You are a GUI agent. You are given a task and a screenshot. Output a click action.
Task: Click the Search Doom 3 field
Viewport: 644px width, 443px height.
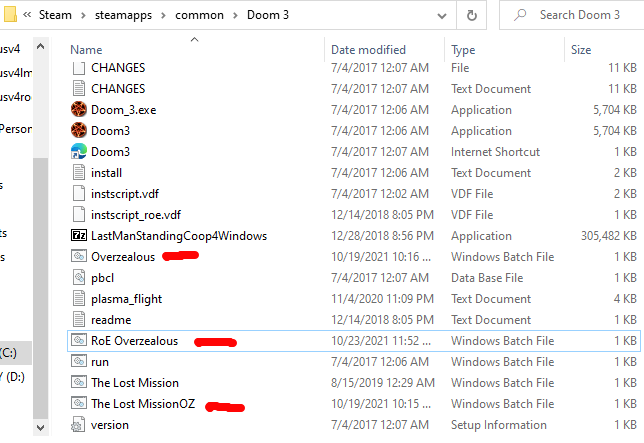pyautogui.click(x=572, y=15)
